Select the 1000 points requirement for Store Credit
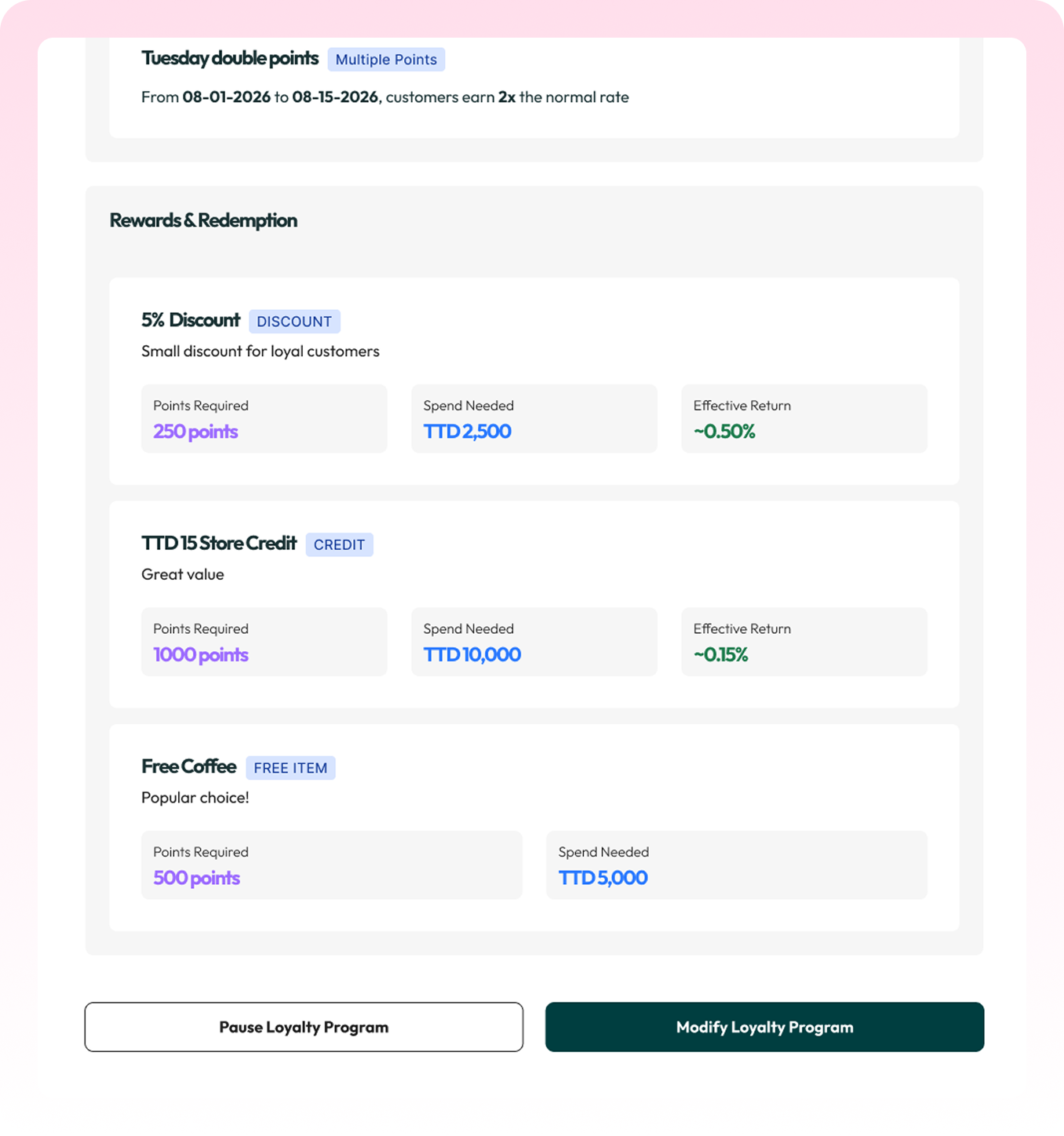 (x=201, y=654)
